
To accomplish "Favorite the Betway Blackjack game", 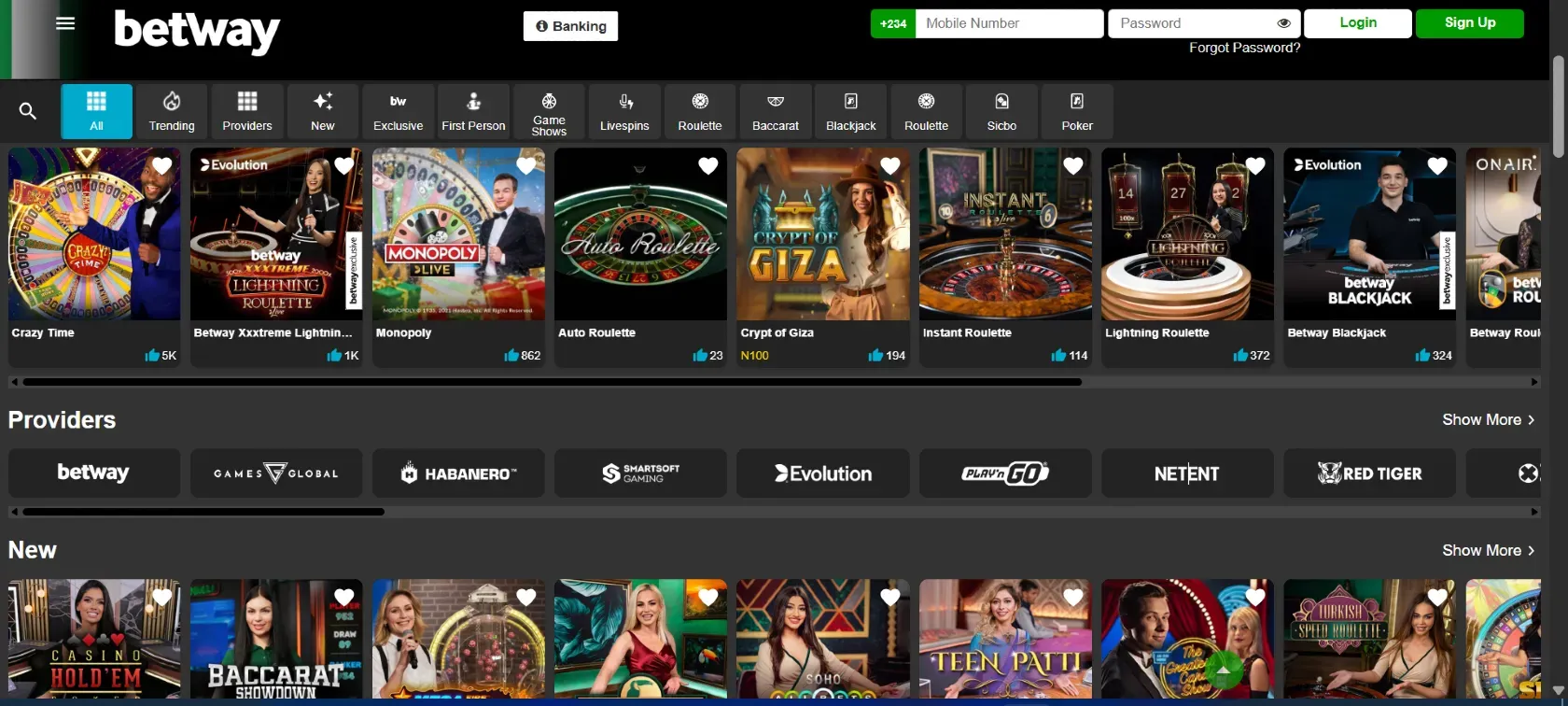I will tap(1437, 165).
